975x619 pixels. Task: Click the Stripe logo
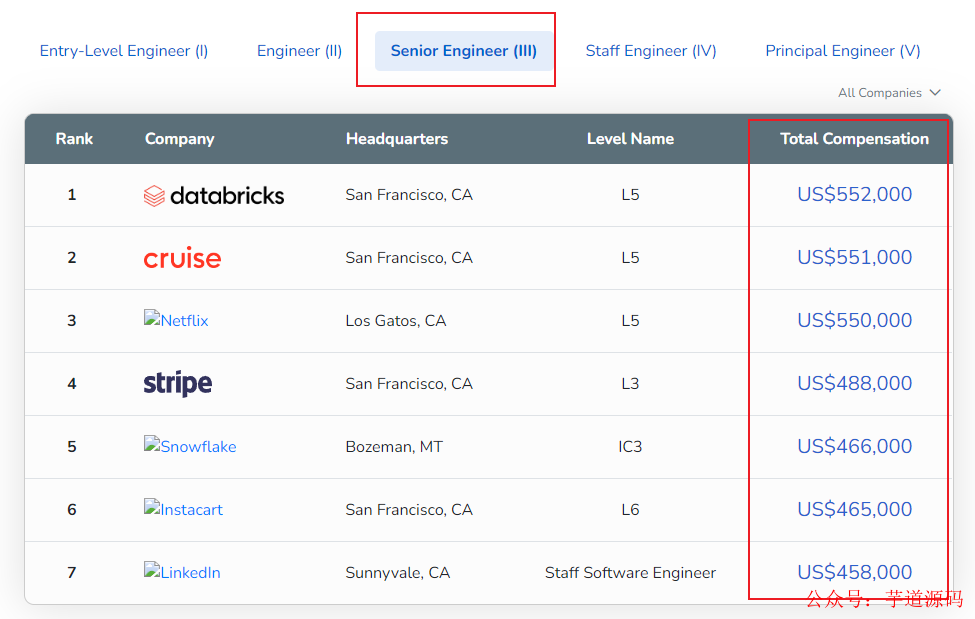pyautogui.click(x=178, y=383)
